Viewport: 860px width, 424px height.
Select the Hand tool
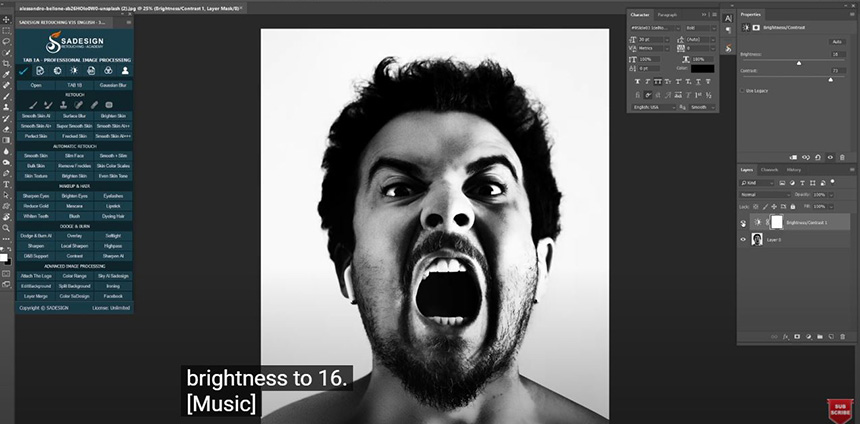pyautogui.click(x=6, y=217)
